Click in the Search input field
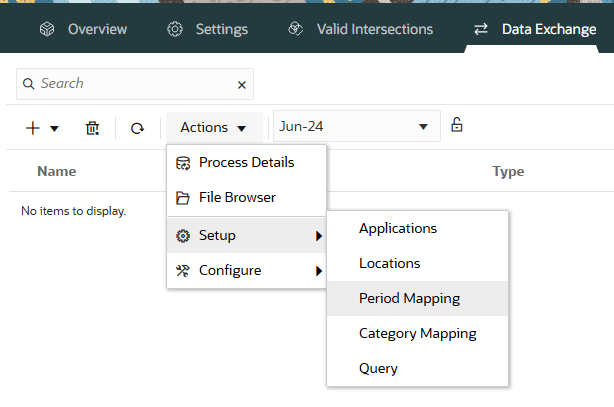This screenshot has height=407, width=614. pyautogui.click(x=130, y=84)
